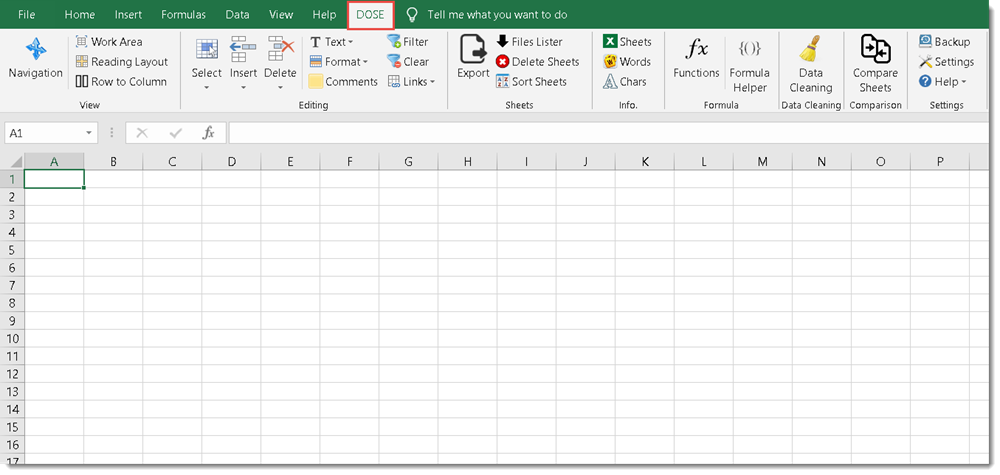This screenshot has width=1000, height=475.
Task: Click the Delete Sheets tool
Action: (538, 62)
